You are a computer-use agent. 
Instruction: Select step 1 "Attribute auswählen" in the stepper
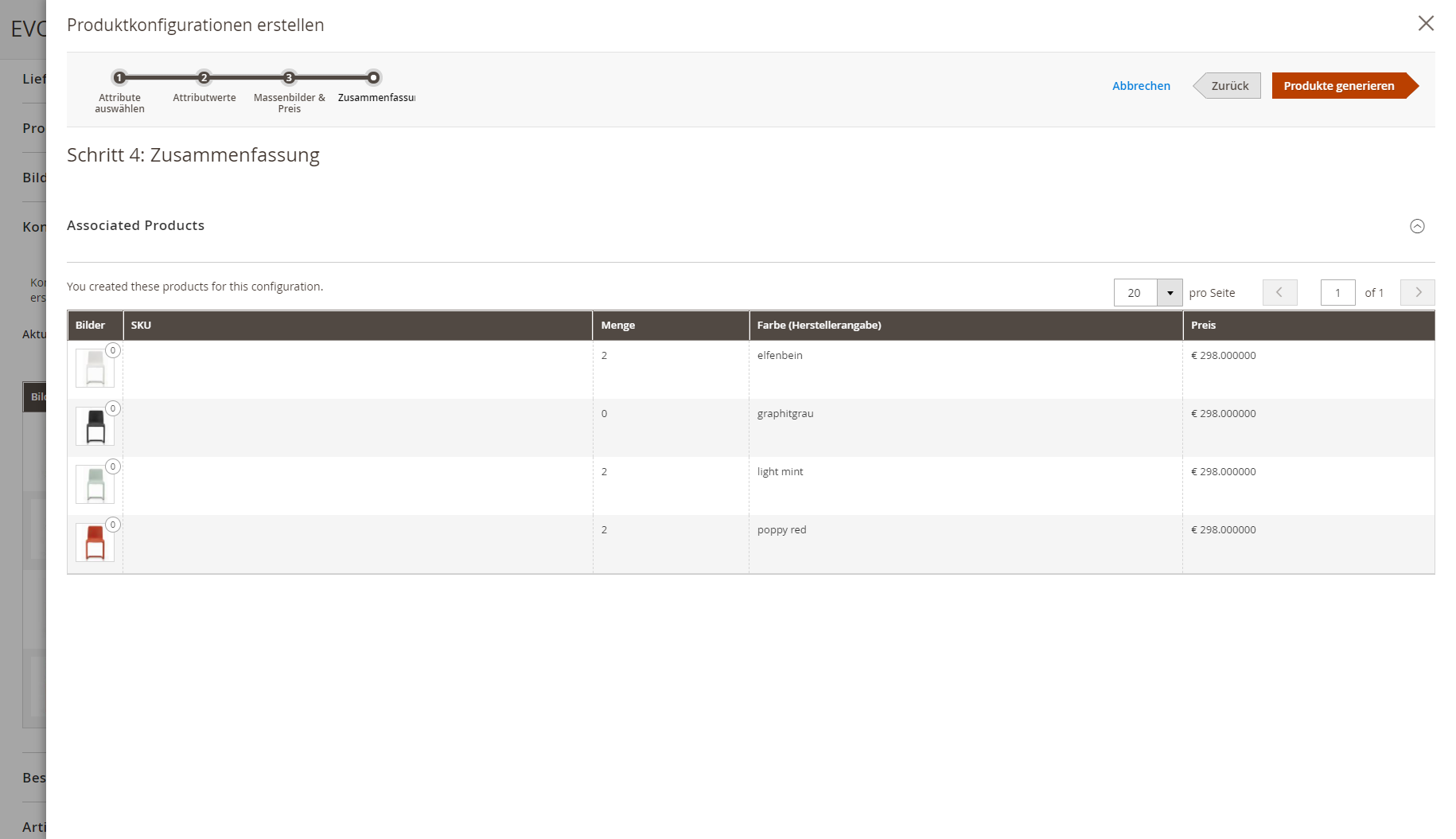coord(119,79)
